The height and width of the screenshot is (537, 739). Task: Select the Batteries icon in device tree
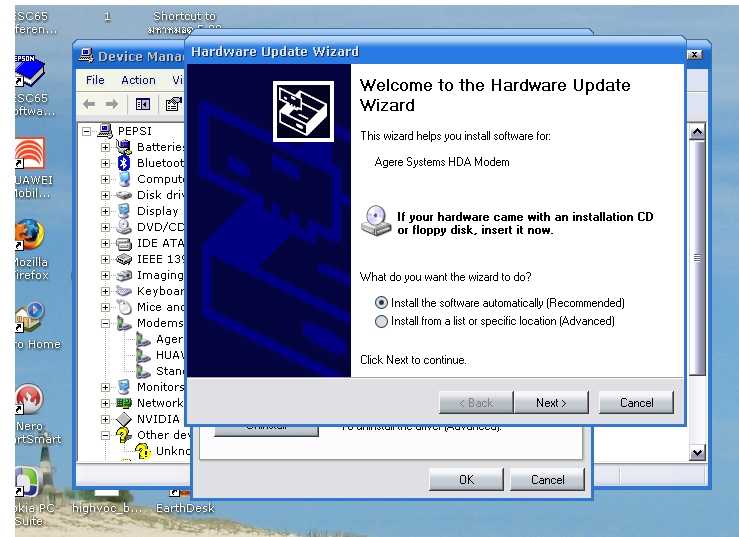124,147
